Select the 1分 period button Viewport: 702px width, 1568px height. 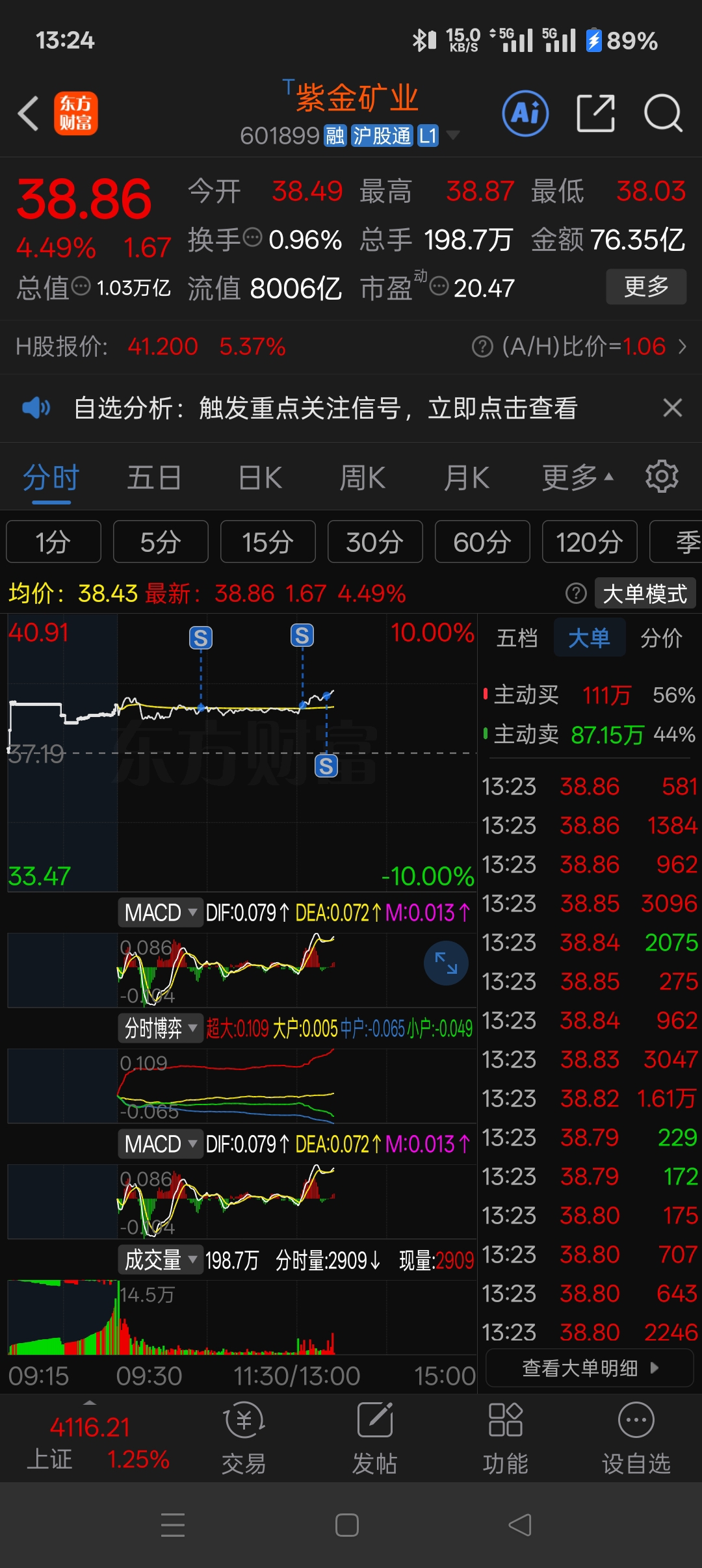(53, 542)
